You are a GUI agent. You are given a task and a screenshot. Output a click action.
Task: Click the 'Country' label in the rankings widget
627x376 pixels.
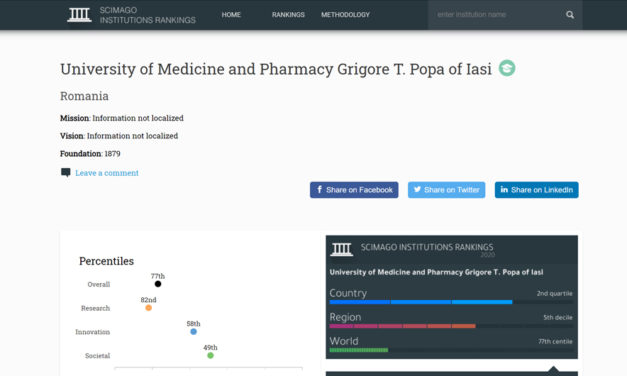(x=348, y=293)
